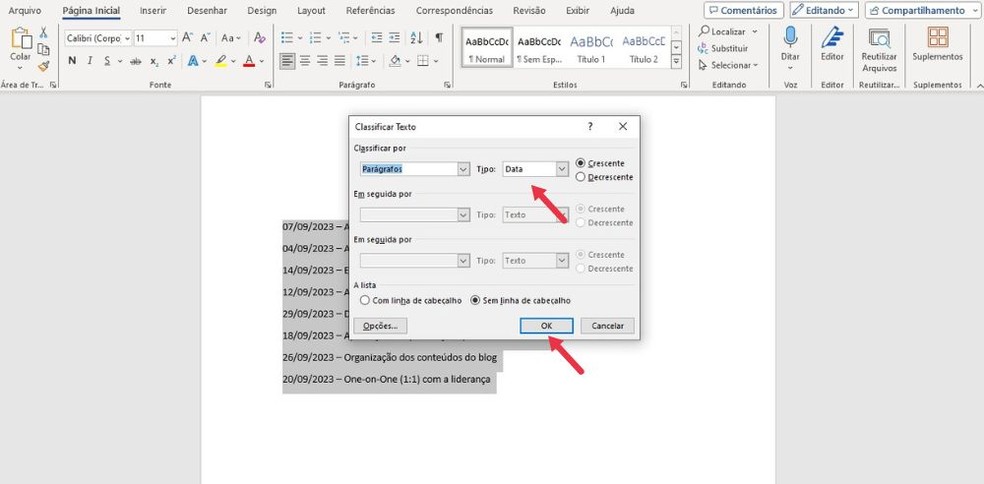This screenshot has width=984, height=484.
Task: Switch to the Inserir tab
Action: [153, 11]
